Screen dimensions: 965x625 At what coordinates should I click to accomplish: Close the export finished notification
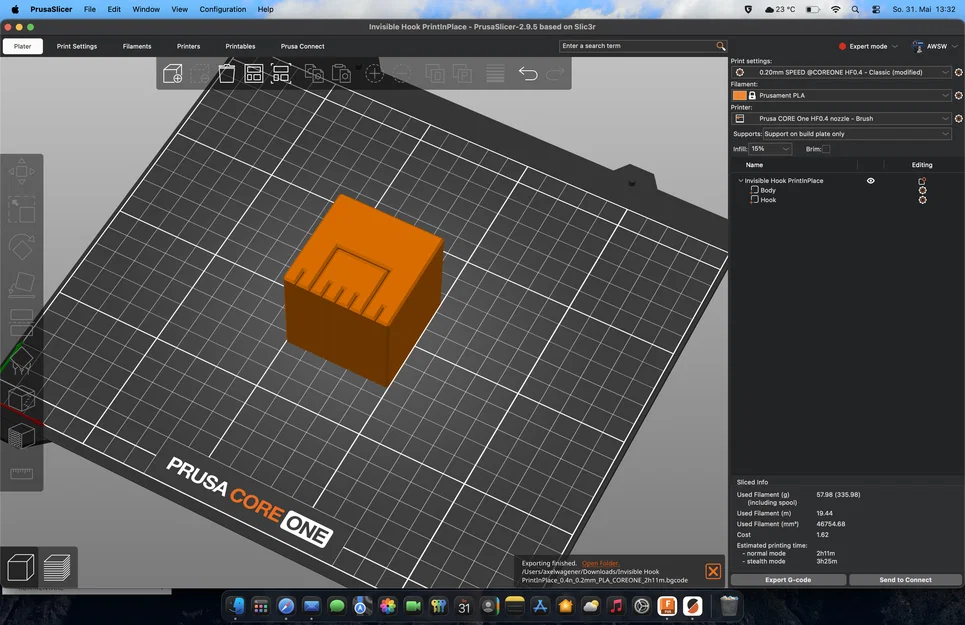tap(713, 571)
